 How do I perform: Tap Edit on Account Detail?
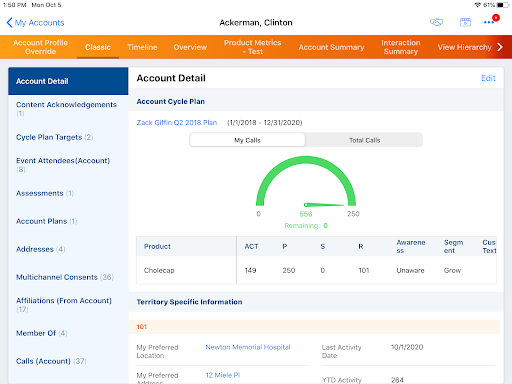(488, 78)
